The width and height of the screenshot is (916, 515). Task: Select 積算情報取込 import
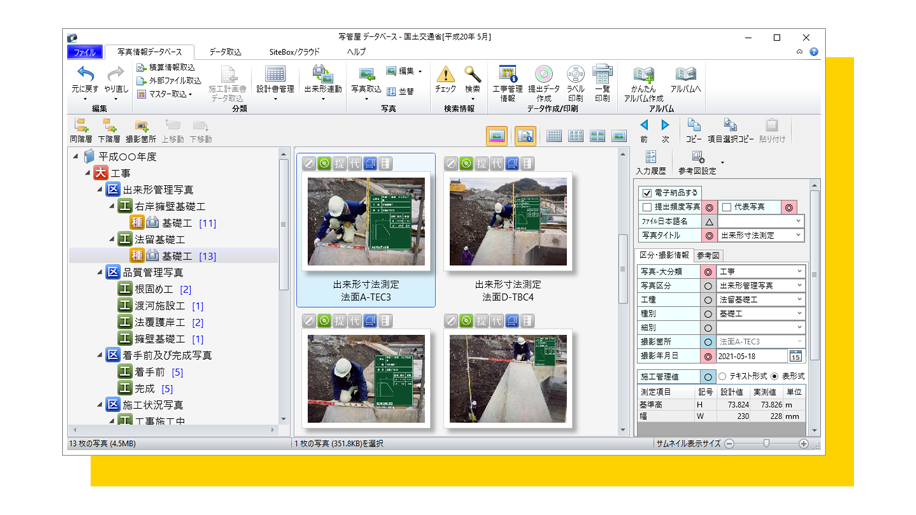(165, 68)
